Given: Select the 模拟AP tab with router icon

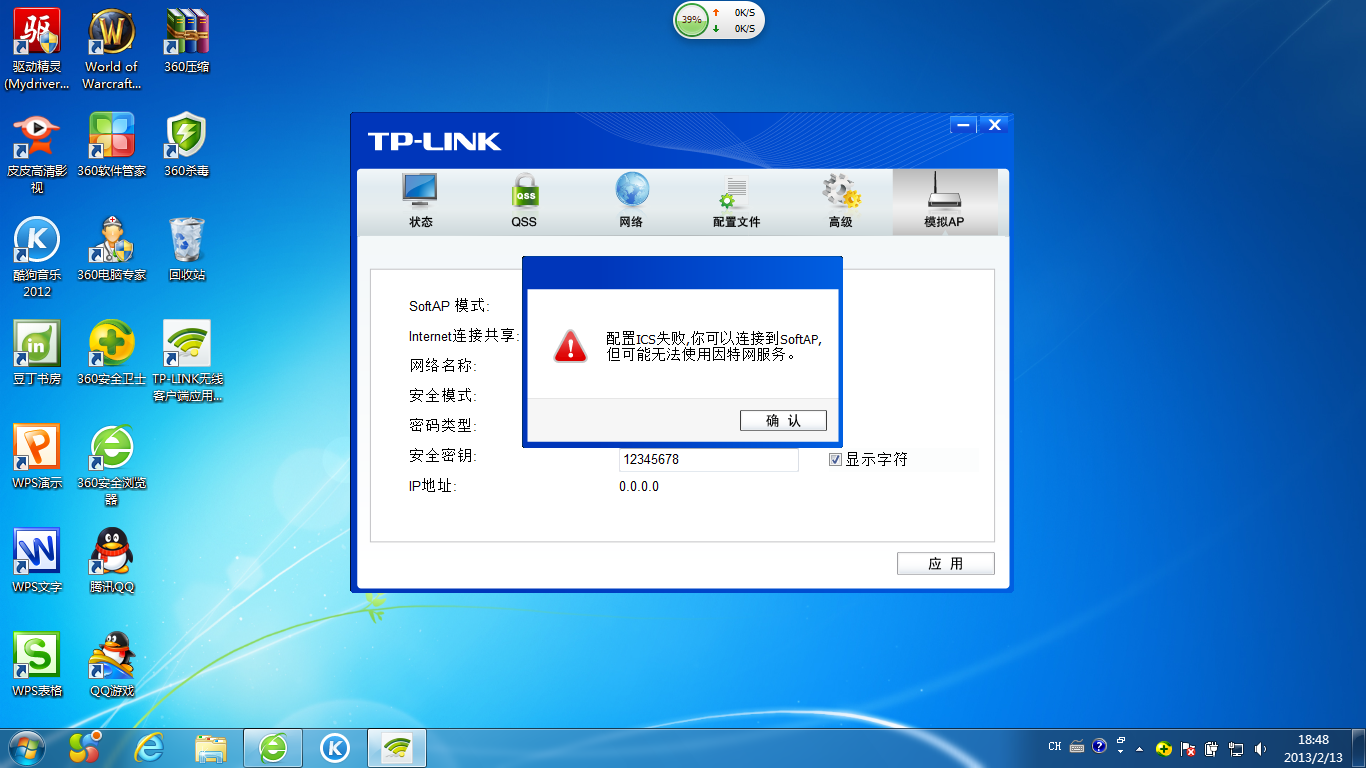Looking at the screenshot, I should 944,201.
